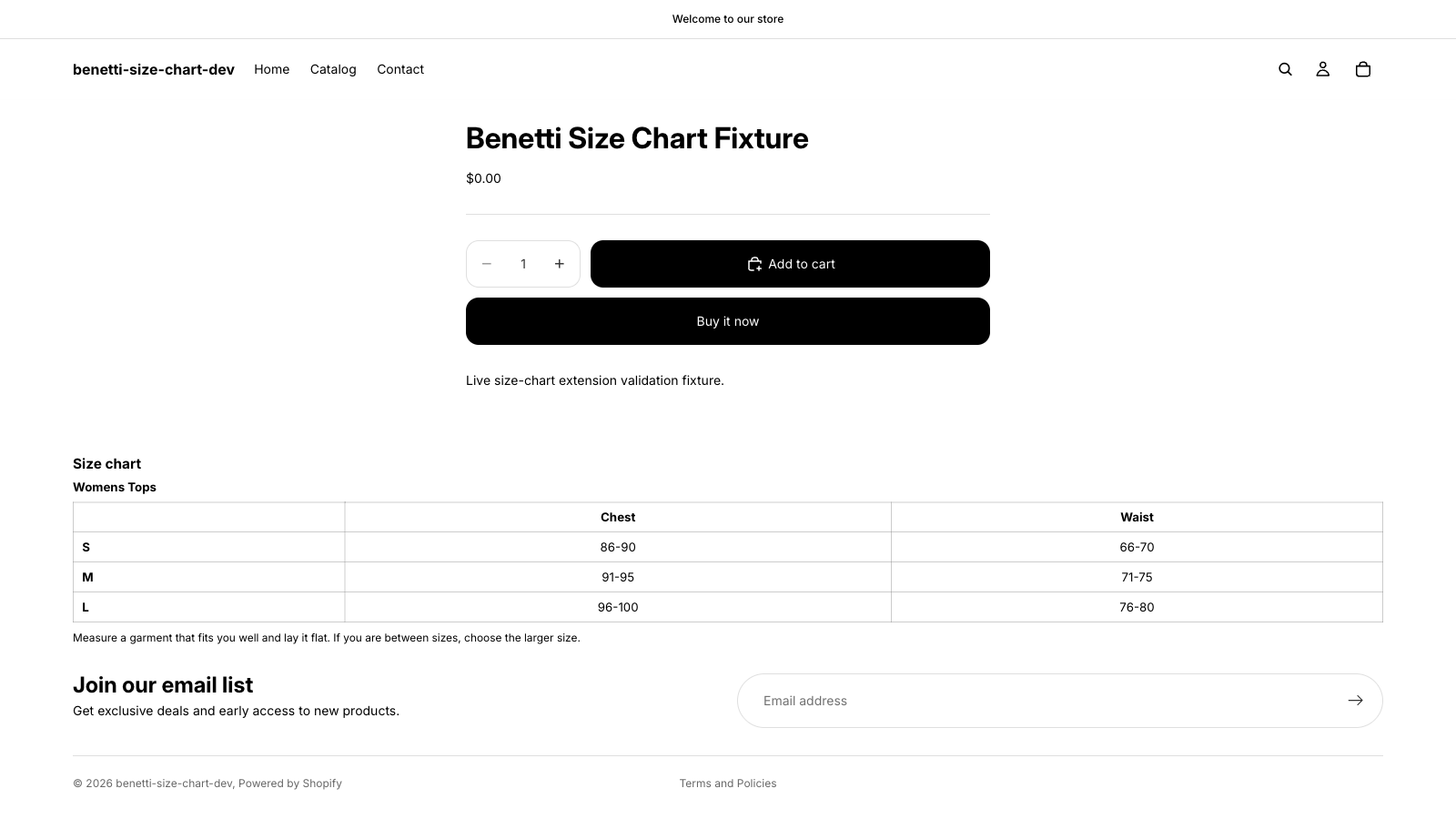Viewport: 1456px width, 819px height.
Task: Open the Catalog menu item
Action: click(333, 69)
